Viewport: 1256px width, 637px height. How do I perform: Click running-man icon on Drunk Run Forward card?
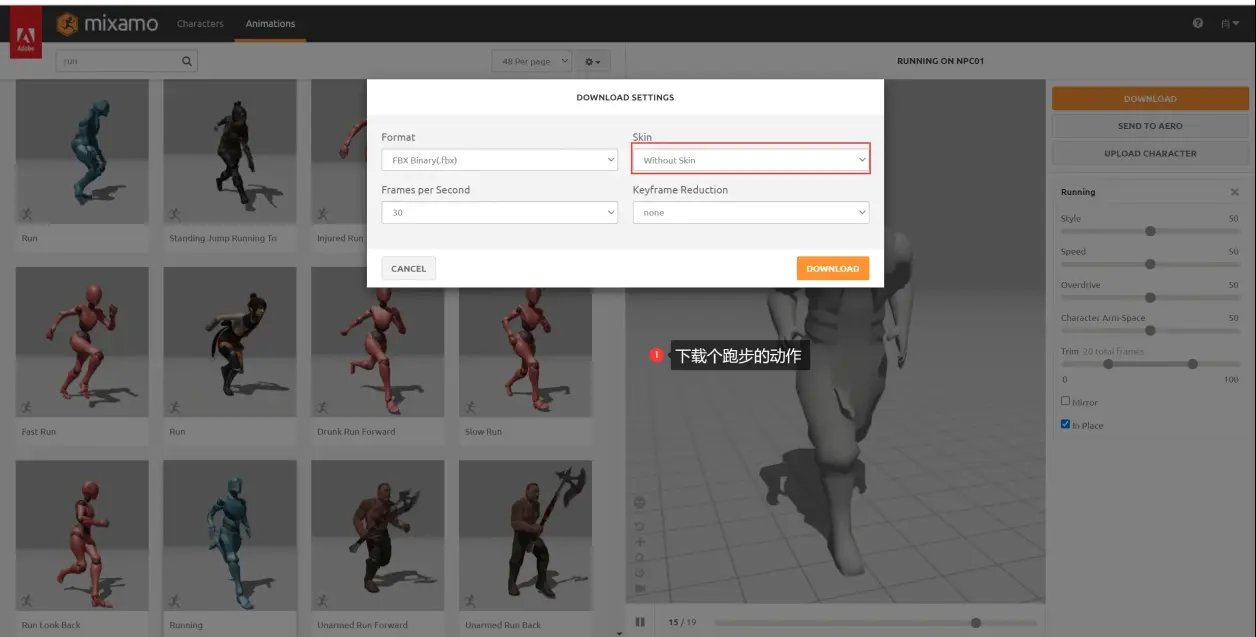coord(321,407)
